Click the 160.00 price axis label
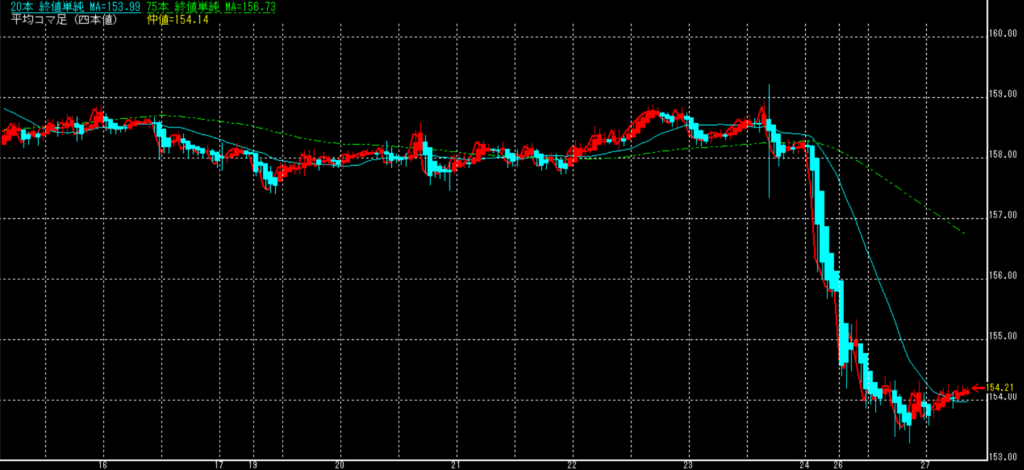 click(x=1003, y=34)
